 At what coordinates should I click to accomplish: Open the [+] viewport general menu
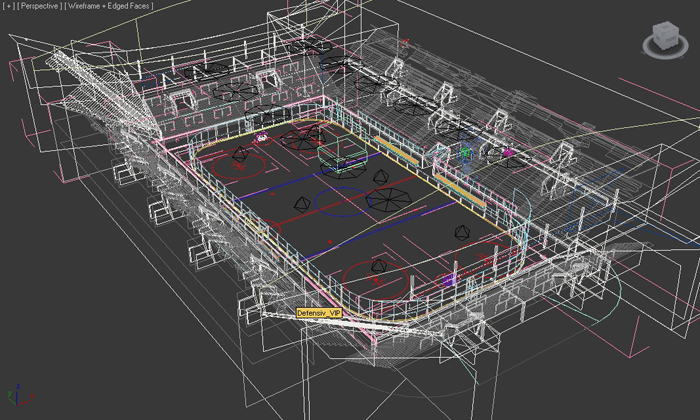click(x=8, y=6)
